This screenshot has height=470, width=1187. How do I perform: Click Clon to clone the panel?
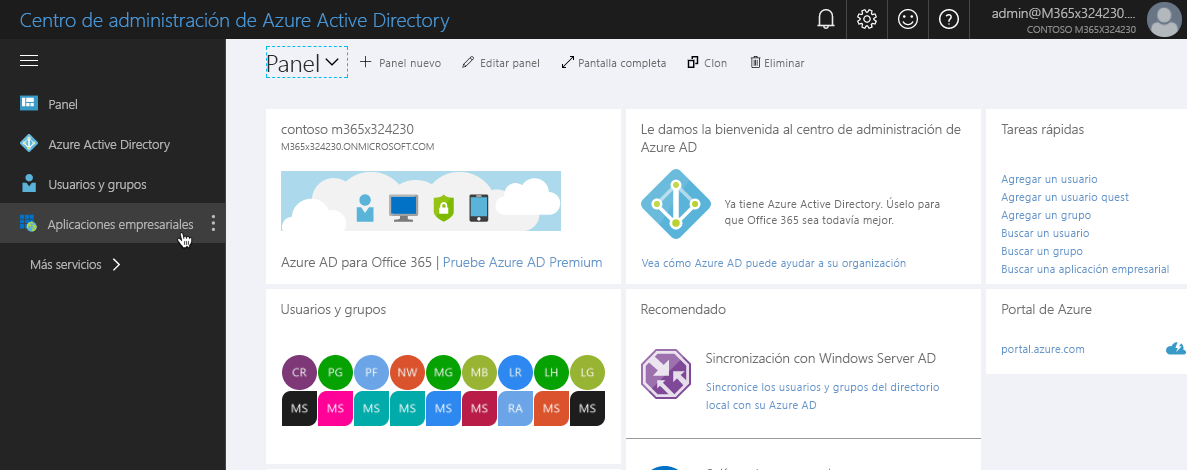pyautogui.click(x=707, y=63)
